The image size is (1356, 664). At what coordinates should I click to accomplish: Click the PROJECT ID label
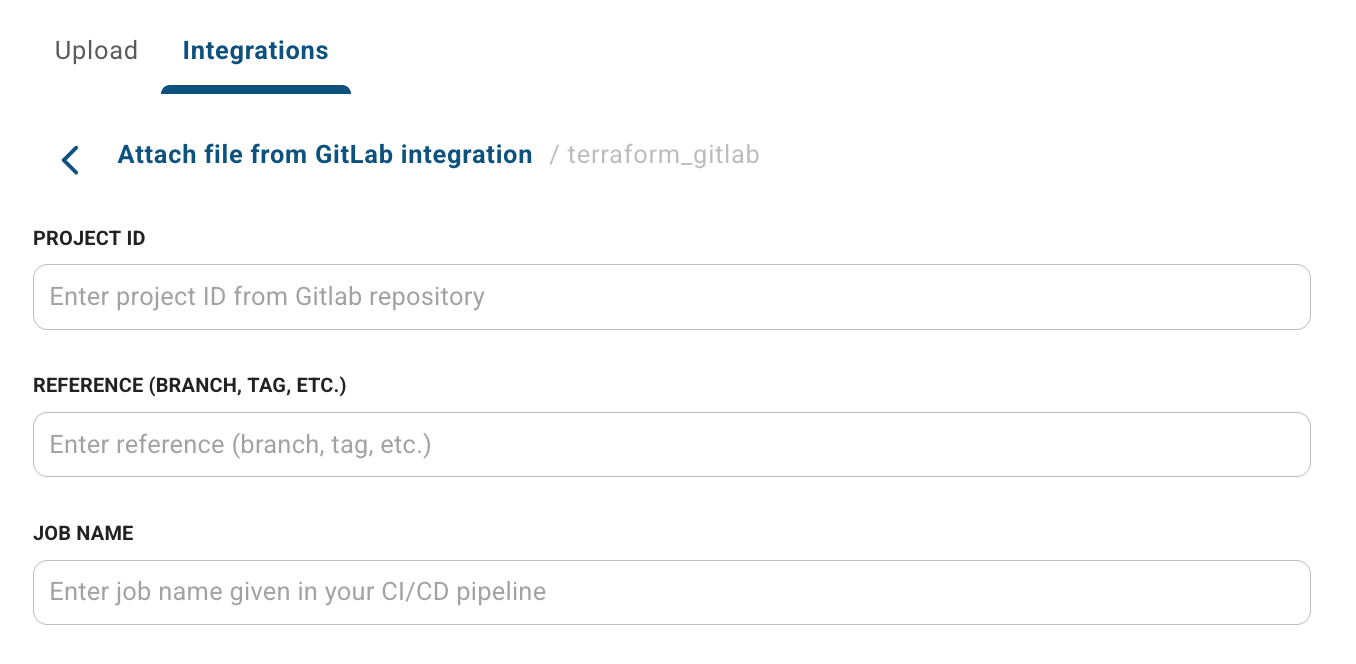pyautogui.click(x=89, y=238)
